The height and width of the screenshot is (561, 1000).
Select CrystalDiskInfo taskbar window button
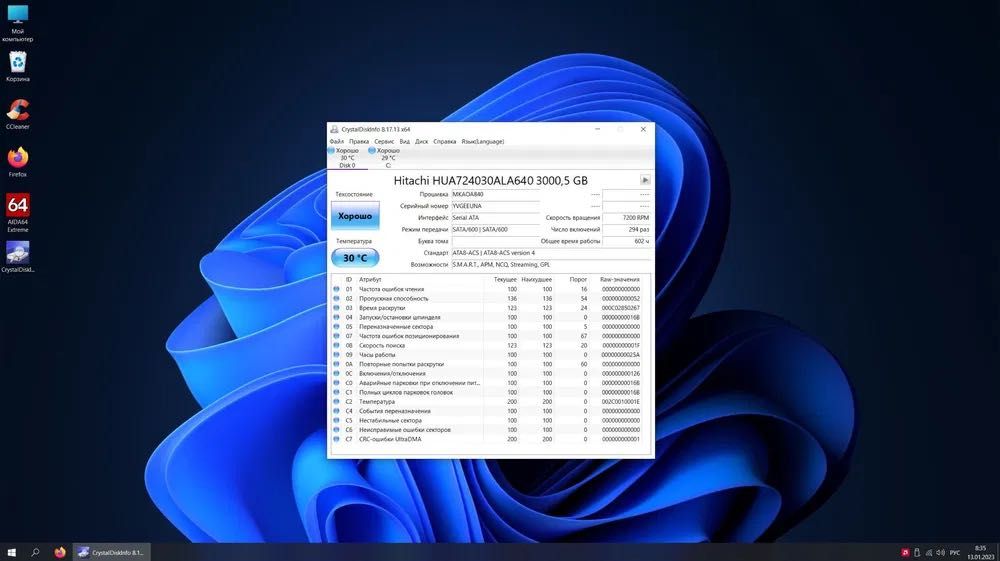point(112,553)
